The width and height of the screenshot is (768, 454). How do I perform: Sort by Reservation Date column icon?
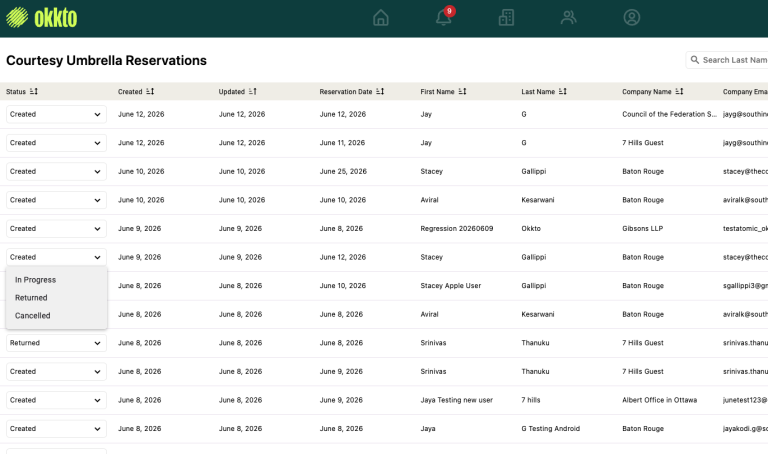tap(380, 92)
